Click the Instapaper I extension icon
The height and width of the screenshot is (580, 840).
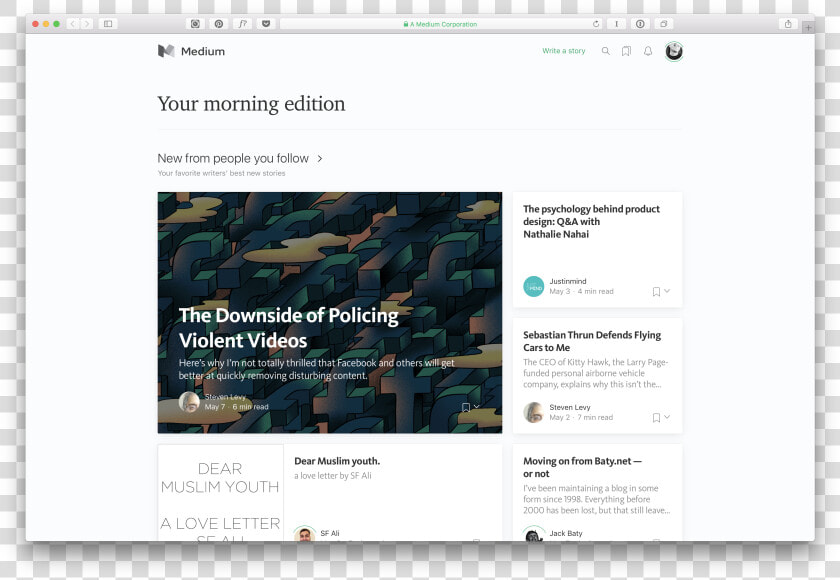point(617,24)
